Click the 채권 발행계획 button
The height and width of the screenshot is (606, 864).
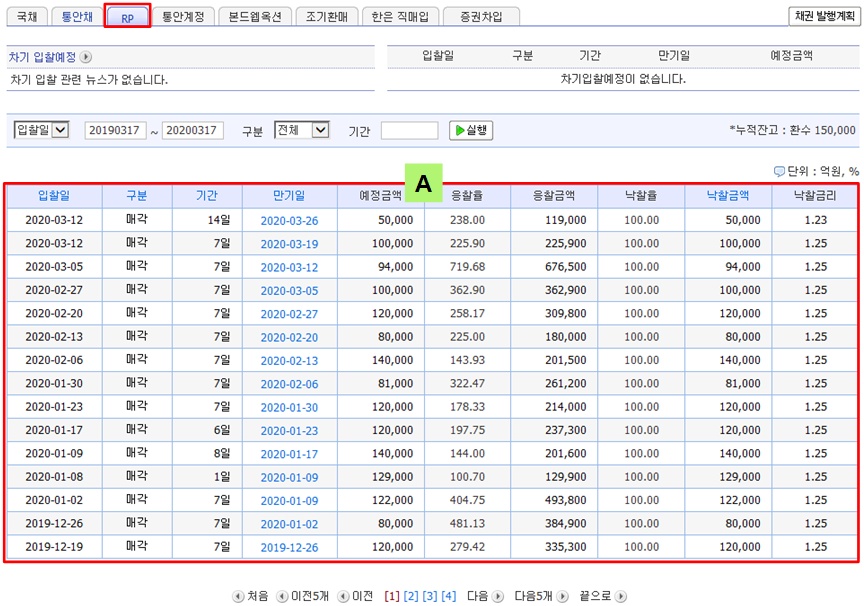[x=824, y=16]
